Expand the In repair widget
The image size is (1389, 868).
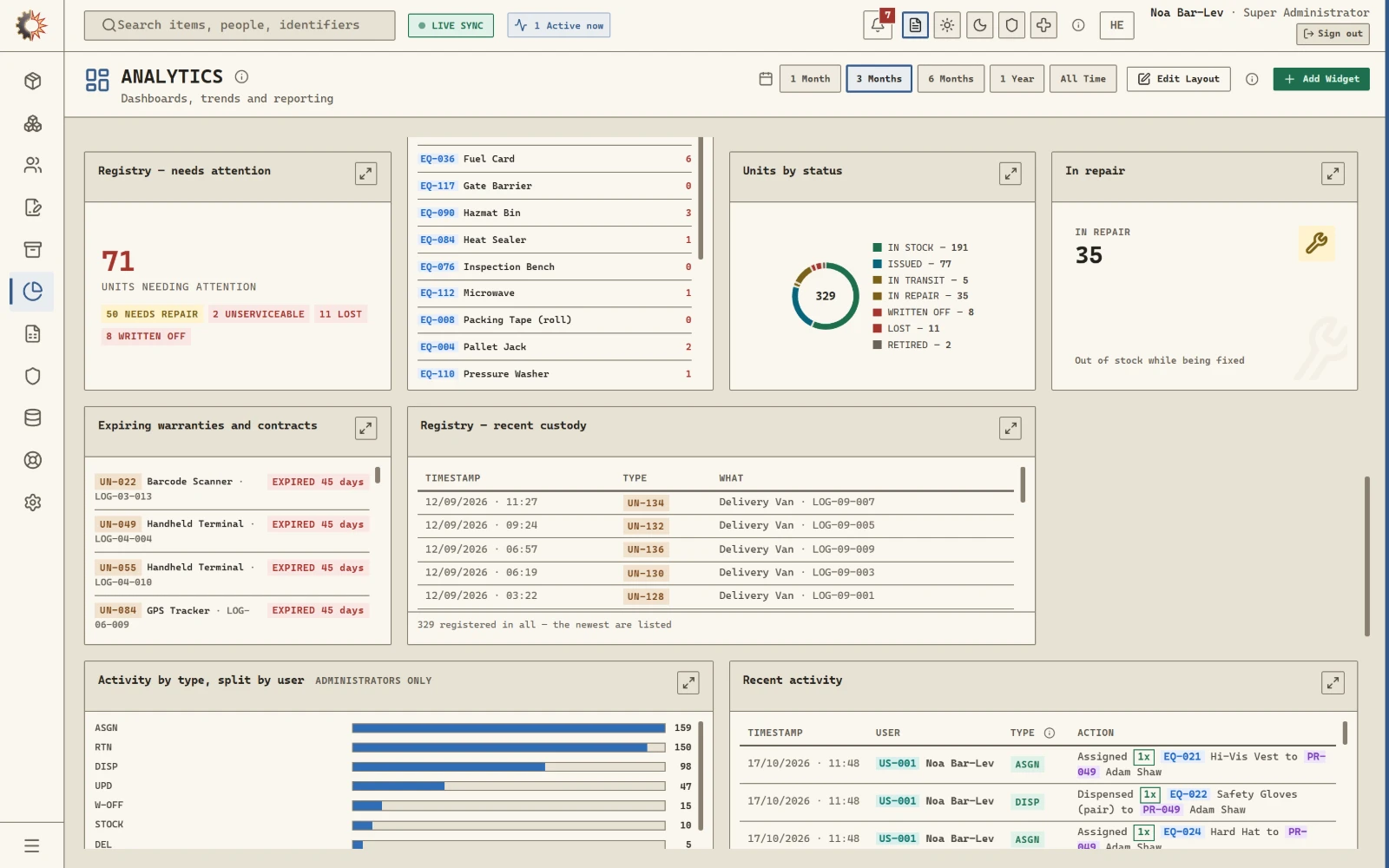point(1333,174)
